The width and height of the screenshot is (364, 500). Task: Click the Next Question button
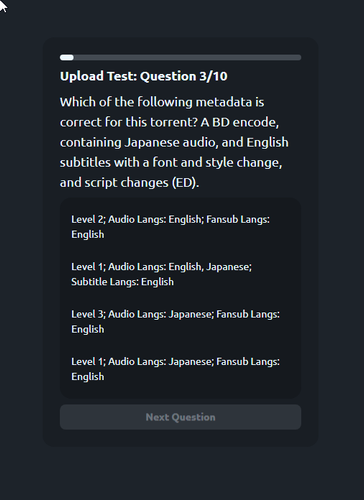pos(180,417)
